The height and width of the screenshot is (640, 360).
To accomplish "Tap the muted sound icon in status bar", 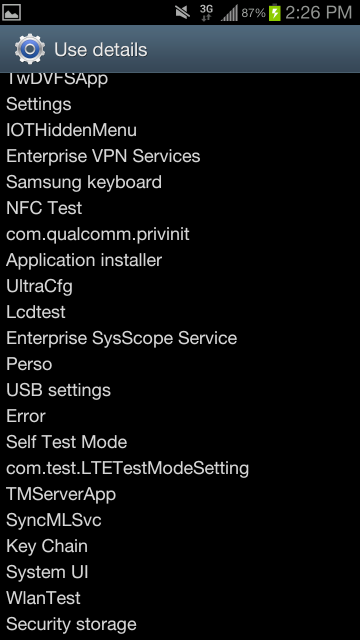I will coord(183,13).
